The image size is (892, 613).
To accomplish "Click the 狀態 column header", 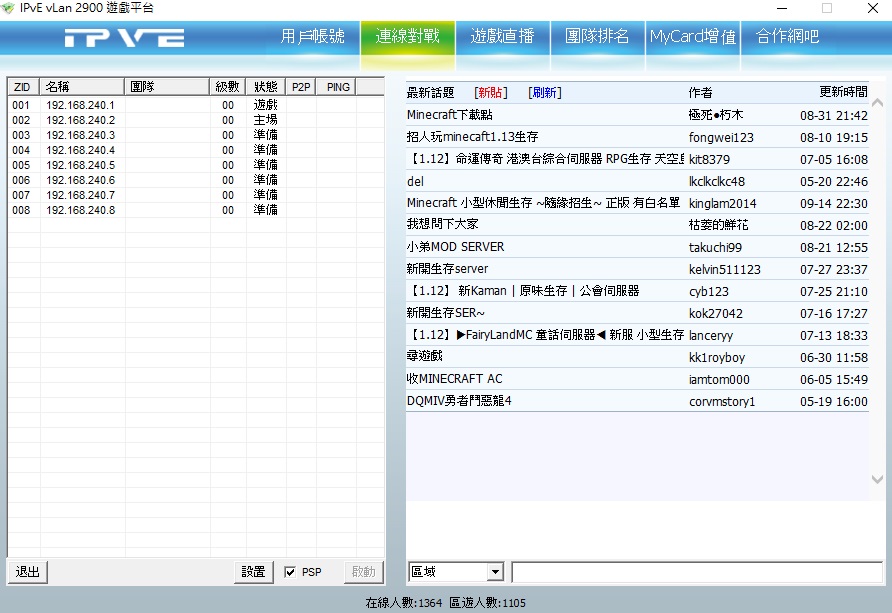I will point(265,87).
